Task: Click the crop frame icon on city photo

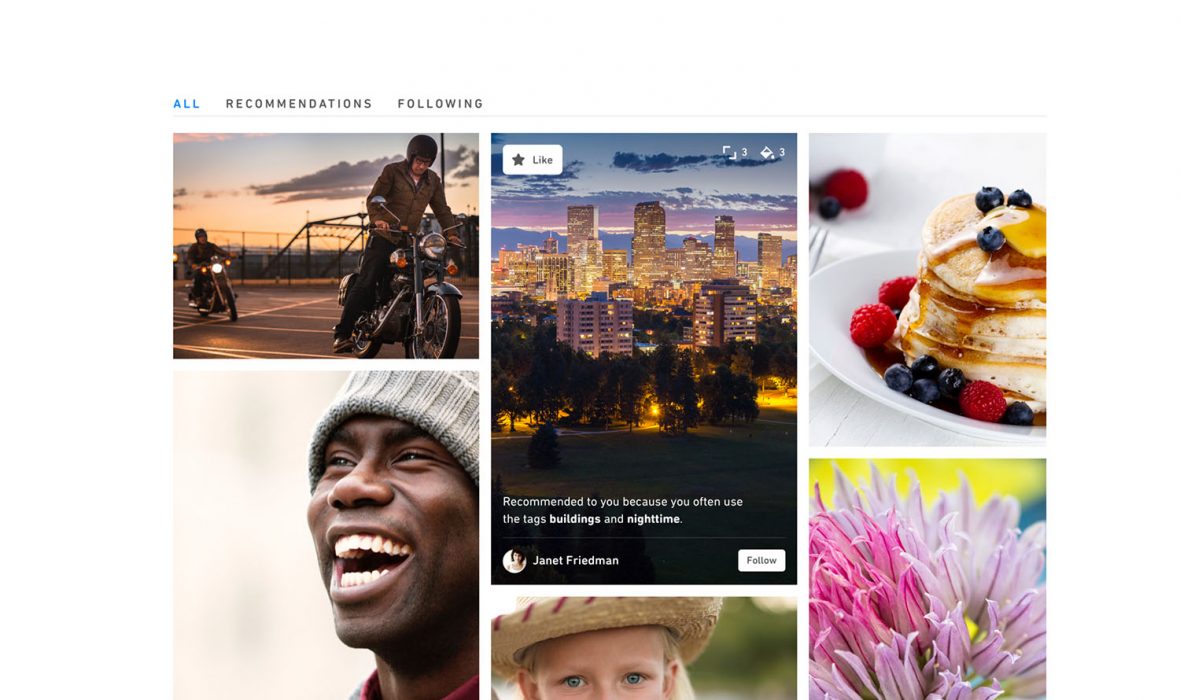Action: 729,153
